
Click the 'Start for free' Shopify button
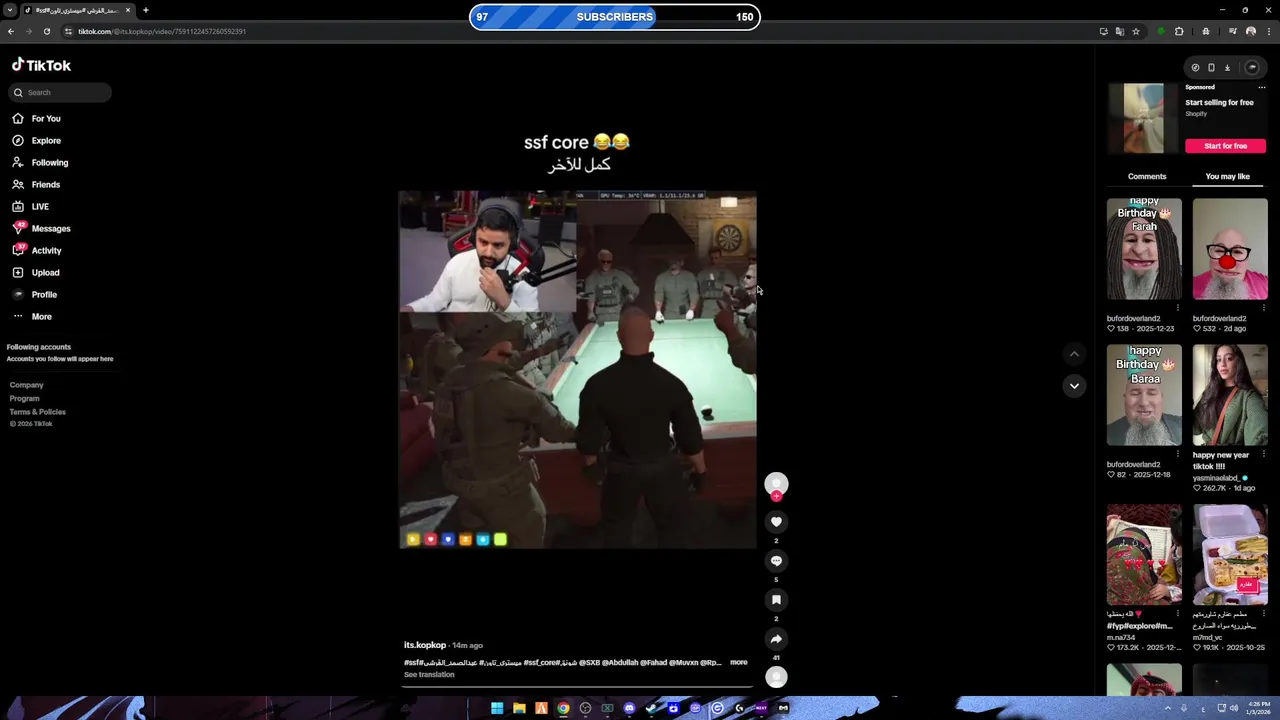click(1225, 146)
